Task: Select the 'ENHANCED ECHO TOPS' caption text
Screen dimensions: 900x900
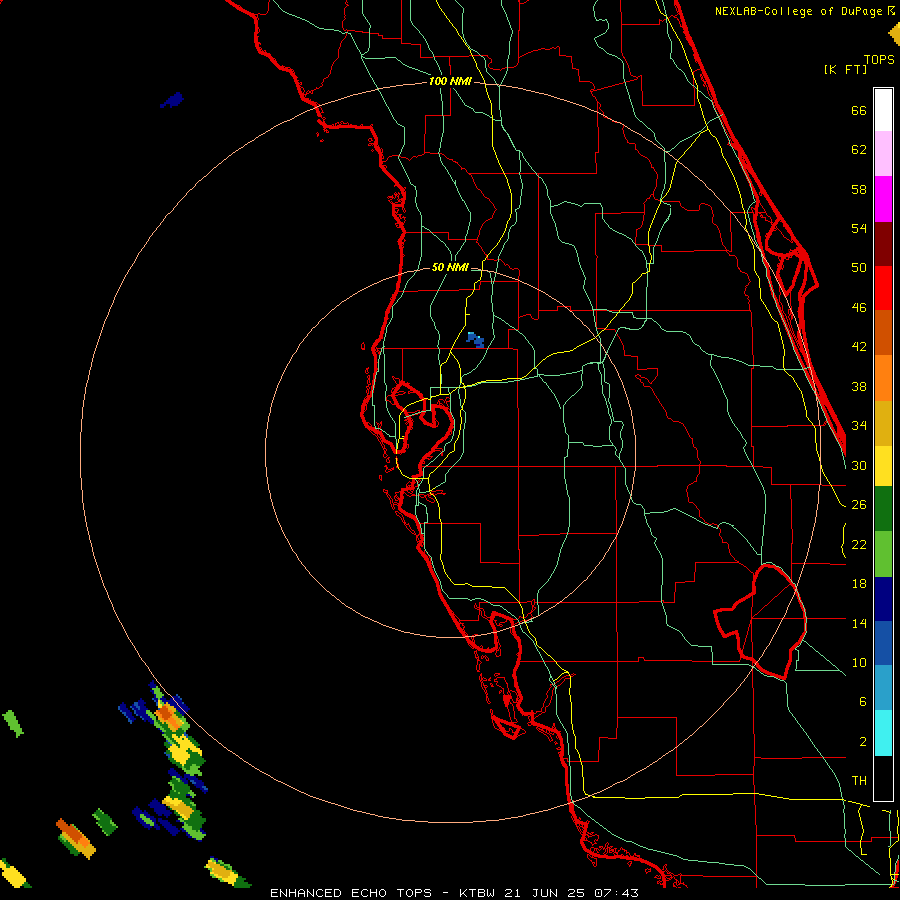Action: point(351,893)
